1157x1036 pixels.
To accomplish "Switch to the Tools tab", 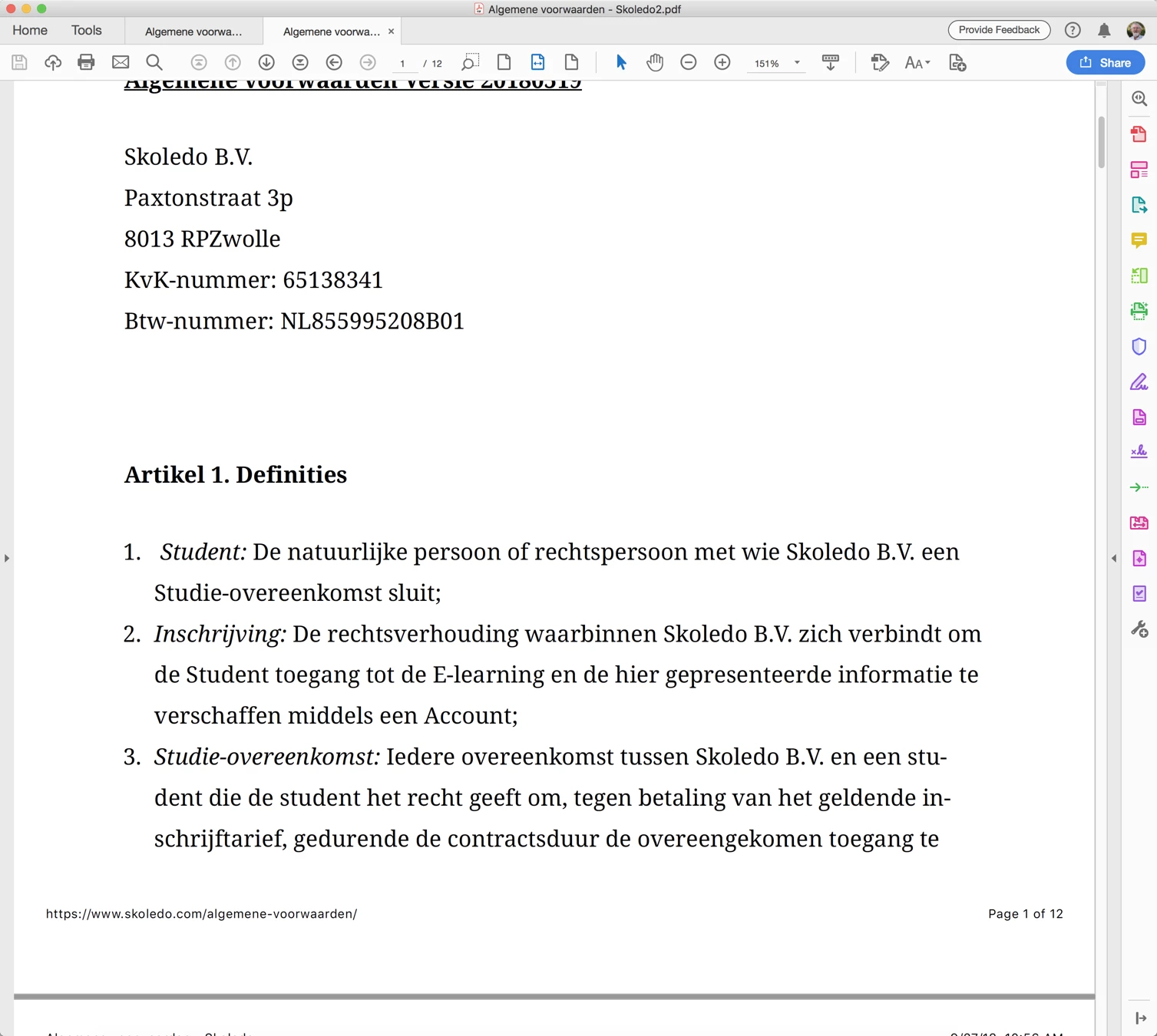I will click(x=87, y=30).
